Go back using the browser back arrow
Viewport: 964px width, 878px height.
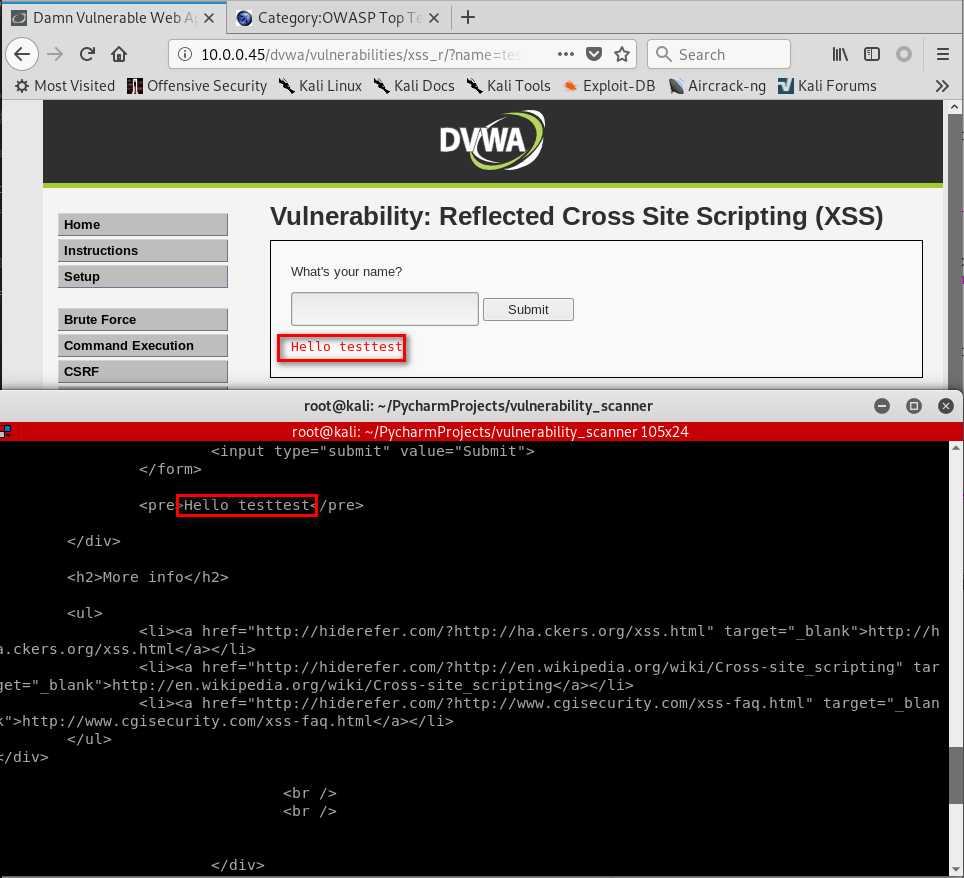22,54
